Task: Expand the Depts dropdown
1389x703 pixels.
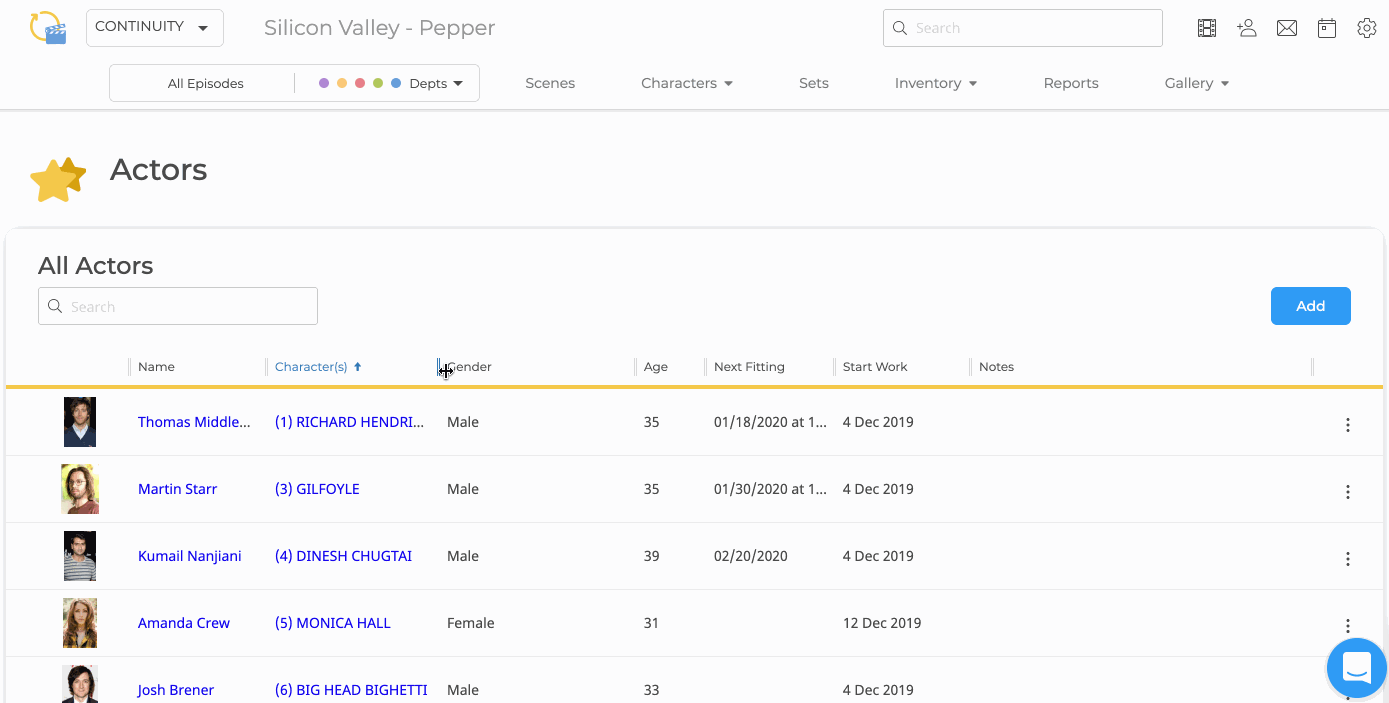Action: tap(436, 83)
